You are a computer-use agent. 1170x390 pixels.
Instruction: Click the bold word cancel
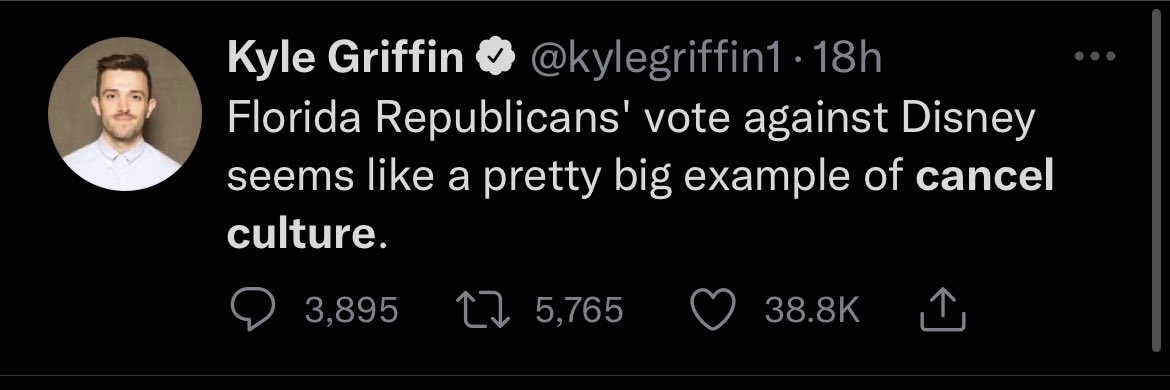pos(984,176)
